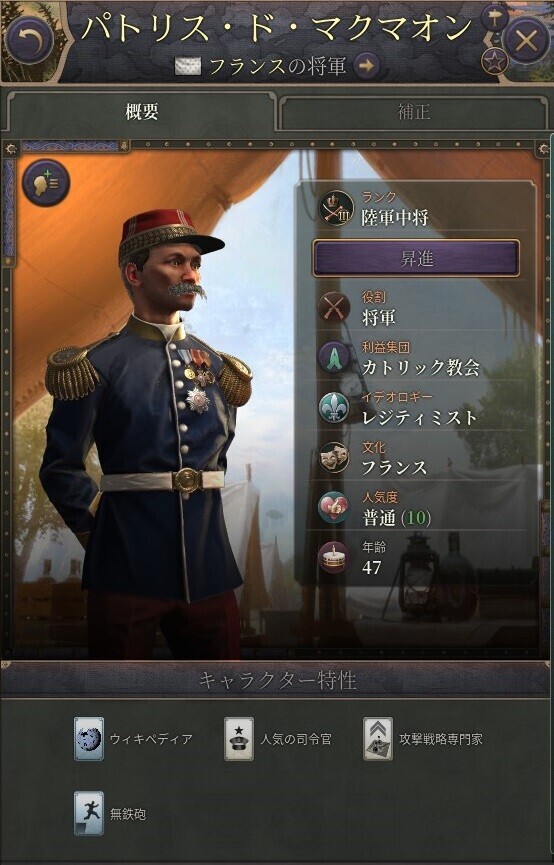Click the theater masks culture icon
The width and height of the screenshot is (554, 865).
point(334,457)
